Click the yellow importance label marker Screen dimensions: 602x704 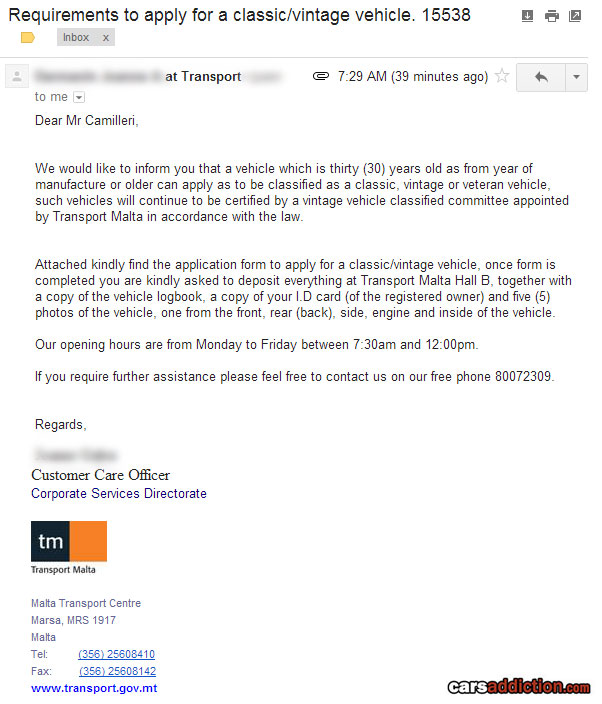coord(28,38)
